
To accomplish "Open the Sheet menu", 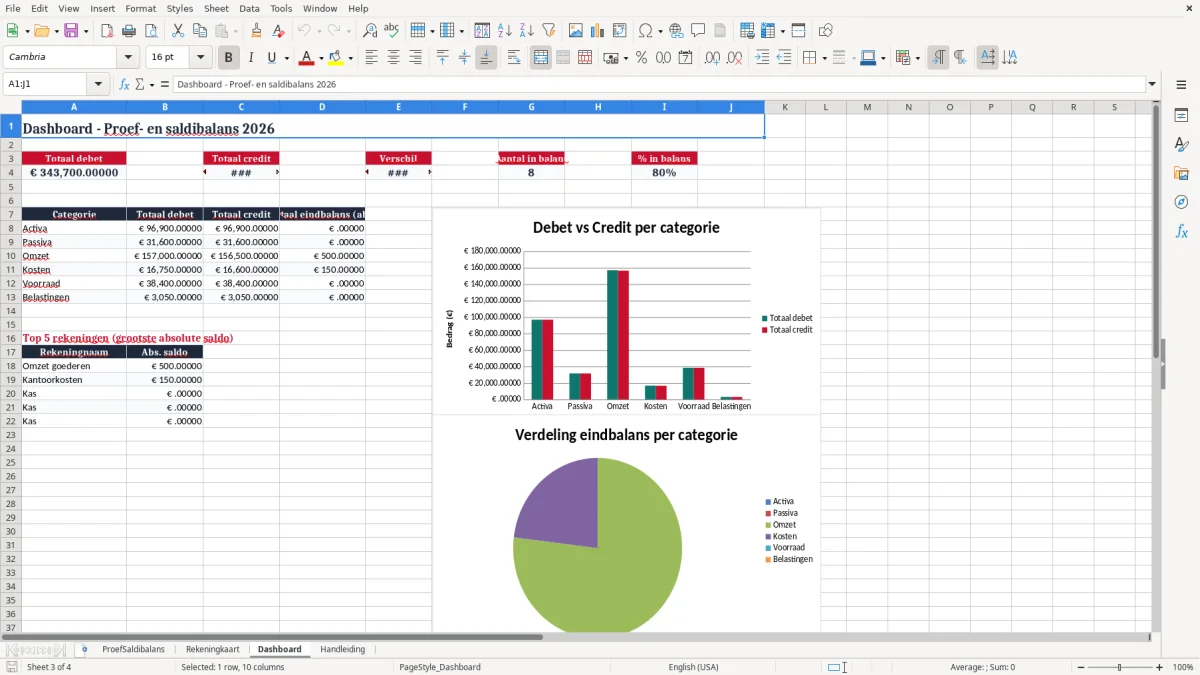I will [x=216, y=8].
